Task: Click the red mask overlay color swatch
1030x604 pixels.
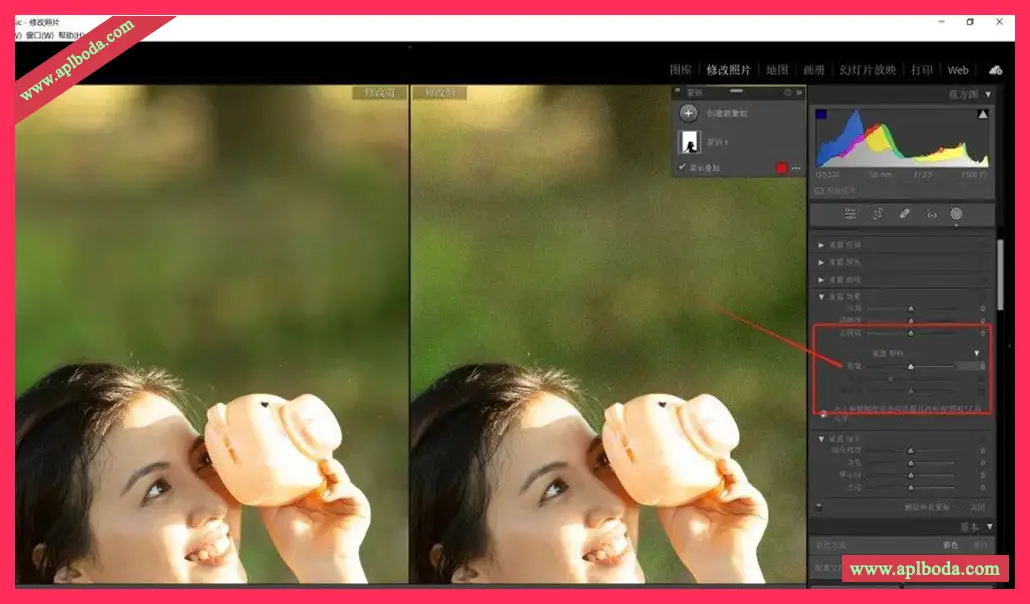Action: click(781, 168)
